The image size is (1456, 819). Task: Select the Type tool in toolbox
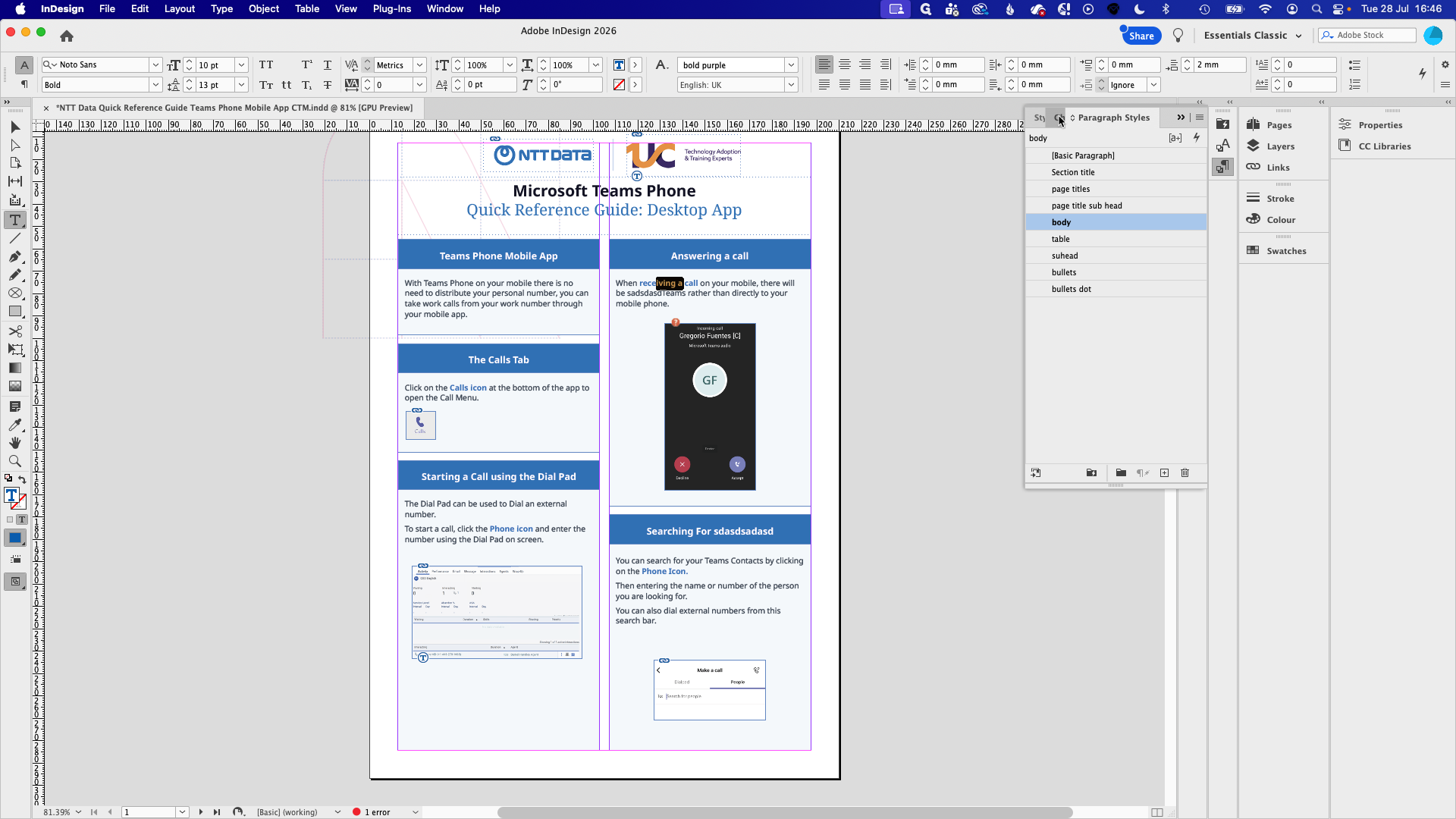click(x=15, y=220)
